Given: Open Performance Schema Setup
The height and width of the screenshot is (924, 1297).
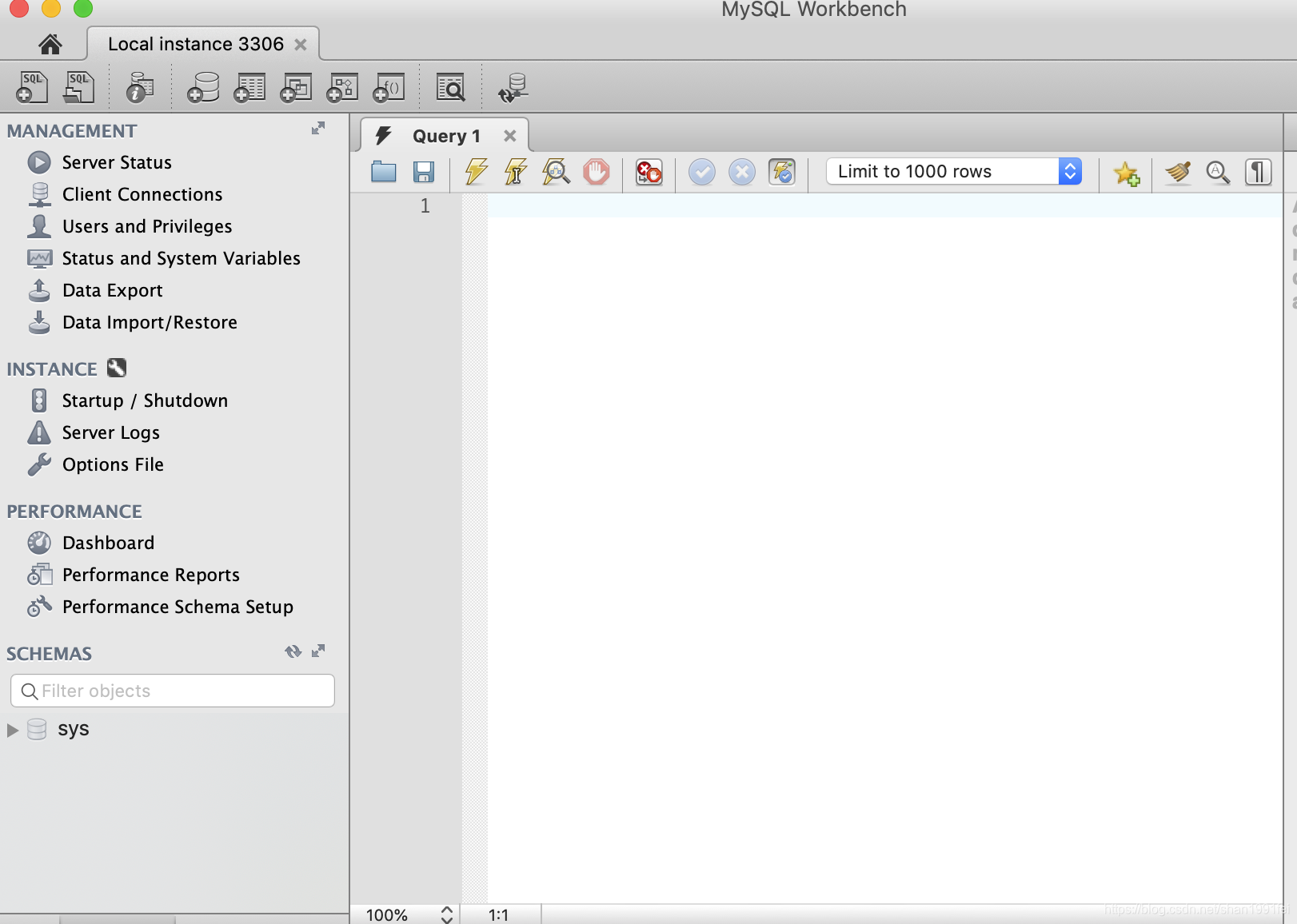Looking at the screenshot, I should pos(178,607).
